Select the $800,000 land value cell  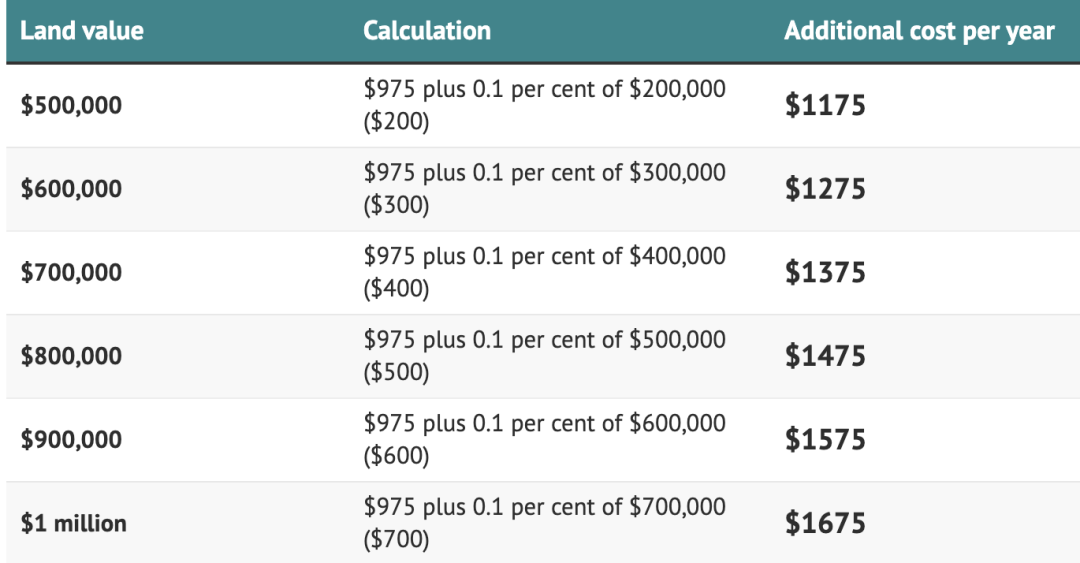(x=71, y=356)
